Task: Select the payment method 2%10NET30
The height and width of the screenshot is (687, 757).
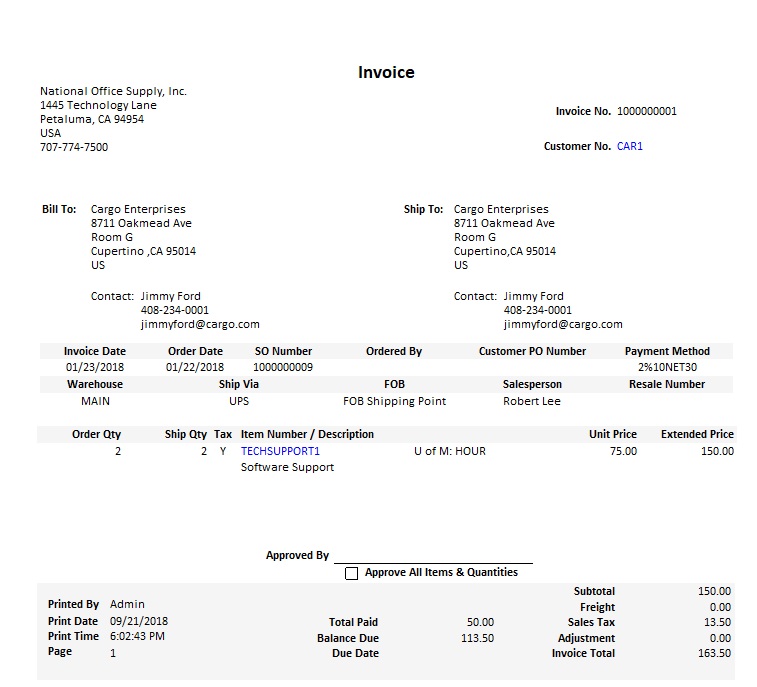Action: click(667, 367)
